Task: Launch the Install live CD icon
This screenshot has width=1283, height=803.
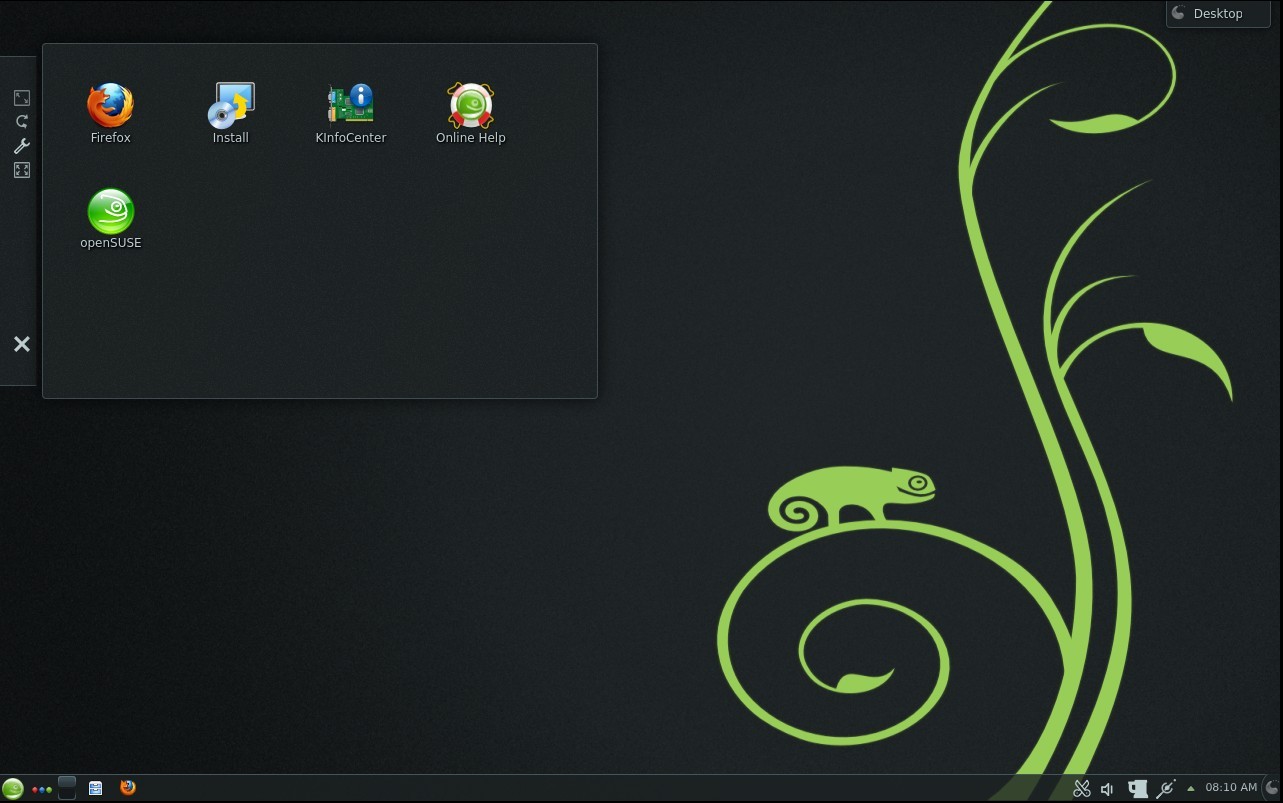Action: [x=231, y=112]
